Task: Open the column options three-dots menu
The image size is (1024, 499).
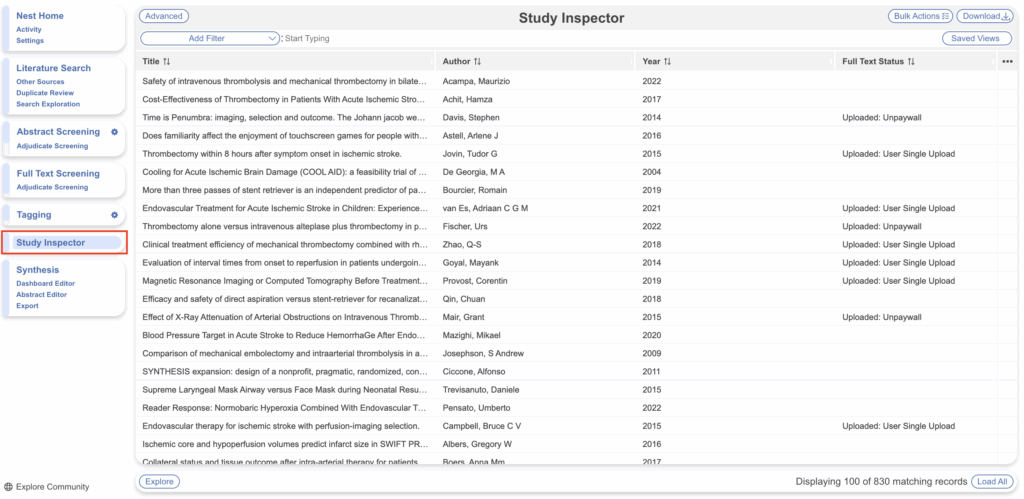Action: coord(1006,62)
